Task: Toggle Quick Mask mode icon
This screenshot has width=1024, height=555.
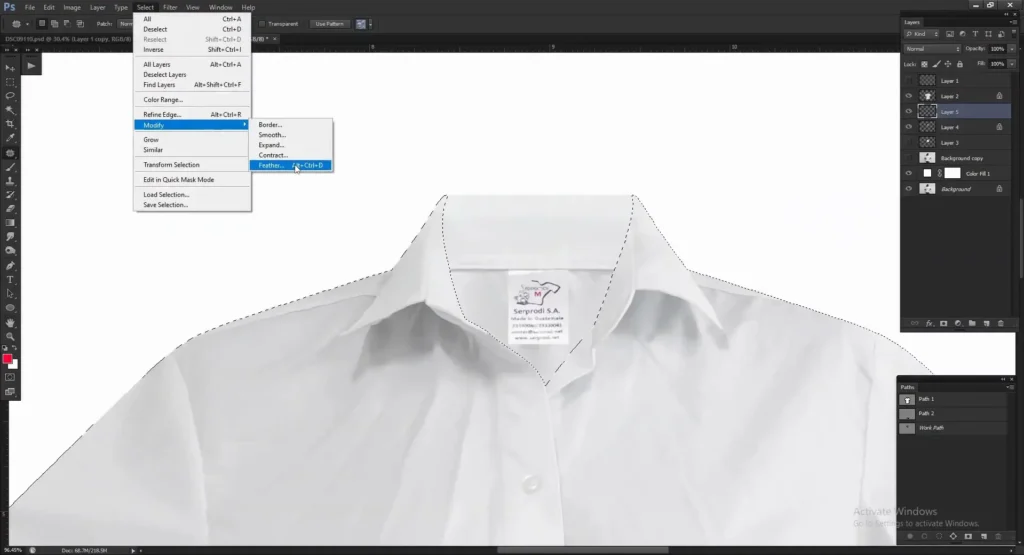Action: (x=10, y=377)
